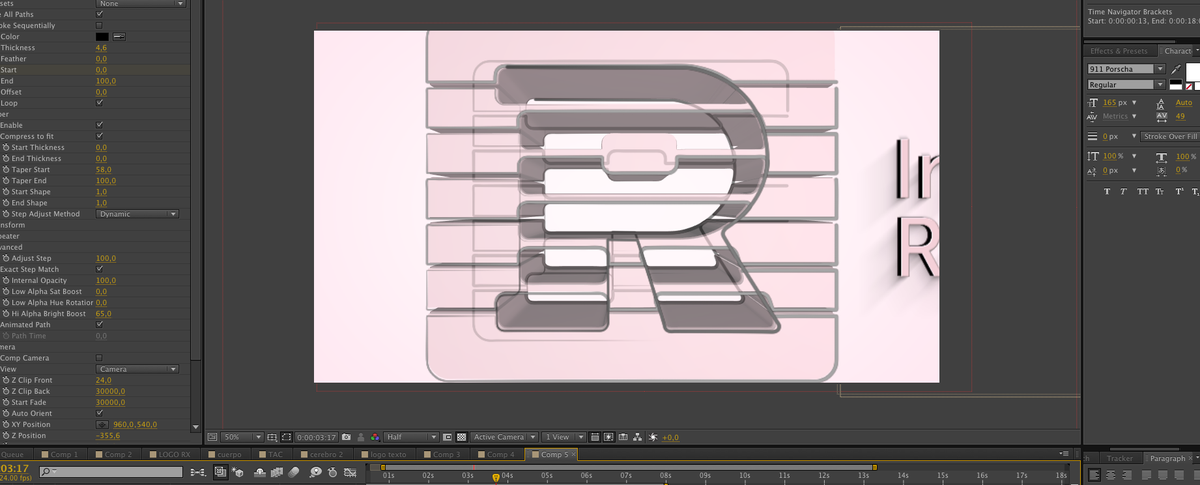Toggle the Internal Opacity stopwatch
Screen dimensions: 1200x485
coord(6,280)
